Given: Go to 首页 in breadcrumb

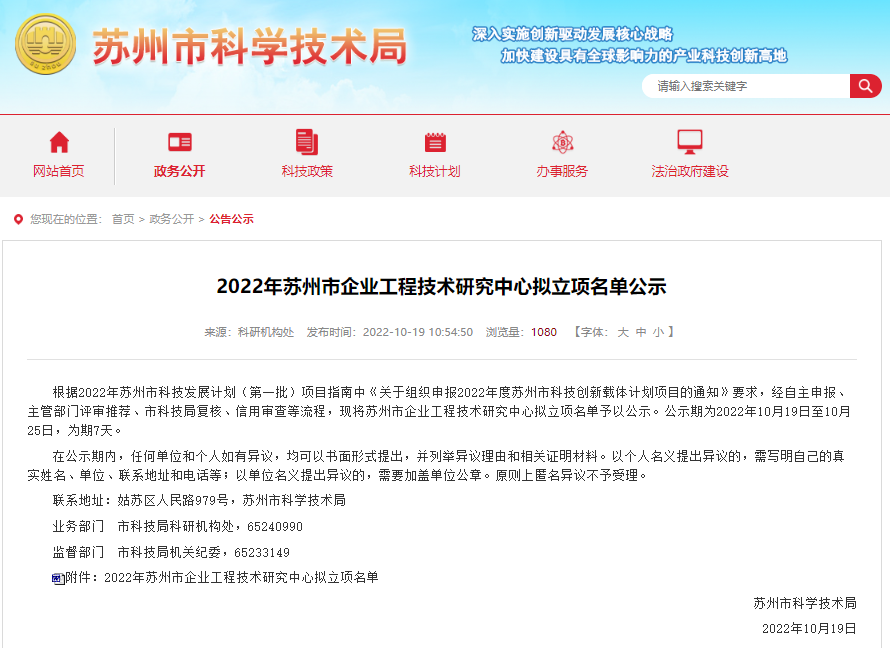Looking at the screenshot, I should coord(123,219).
